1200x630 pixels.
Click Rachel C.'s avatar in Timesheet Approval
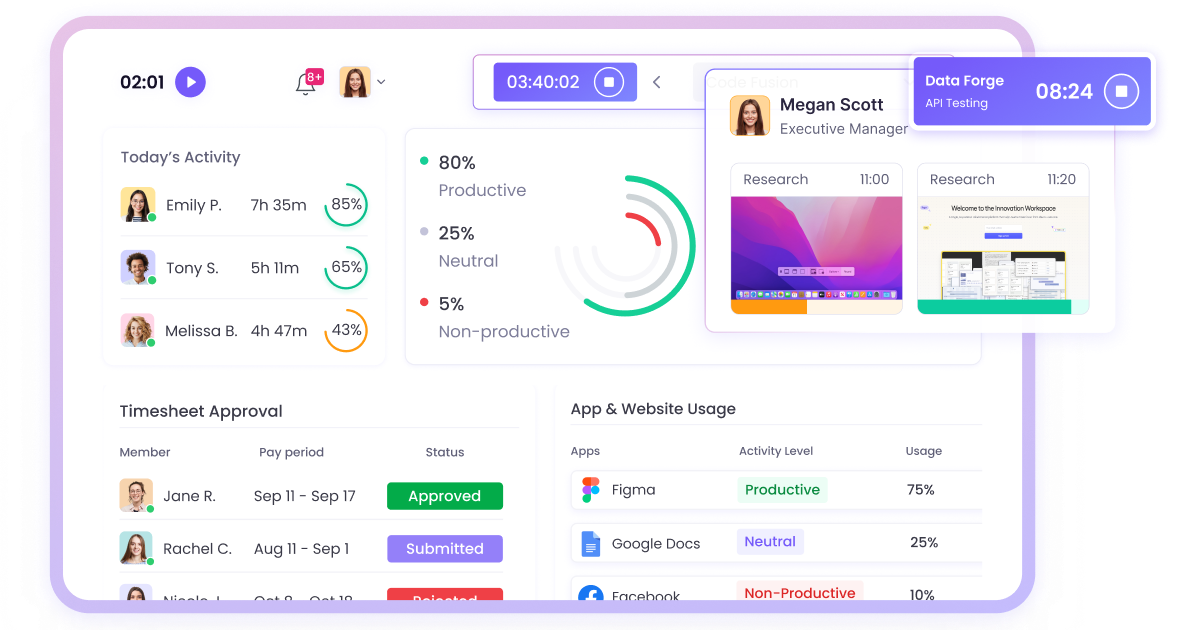click(136, 548)
